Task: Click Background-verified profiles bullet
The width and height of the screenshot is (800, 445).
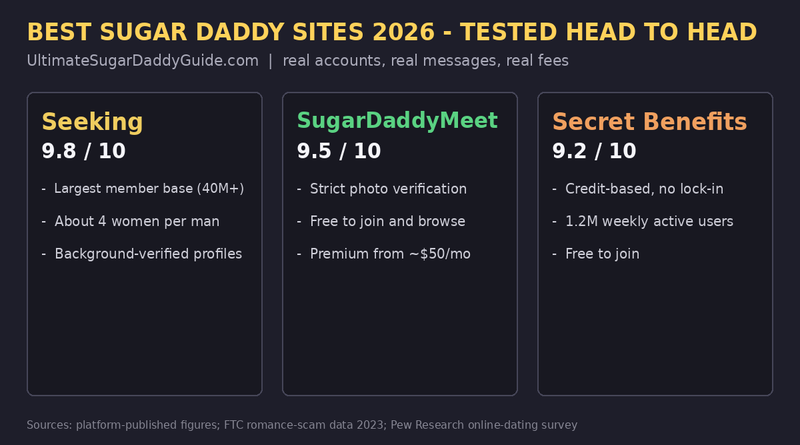Action: 148,254
